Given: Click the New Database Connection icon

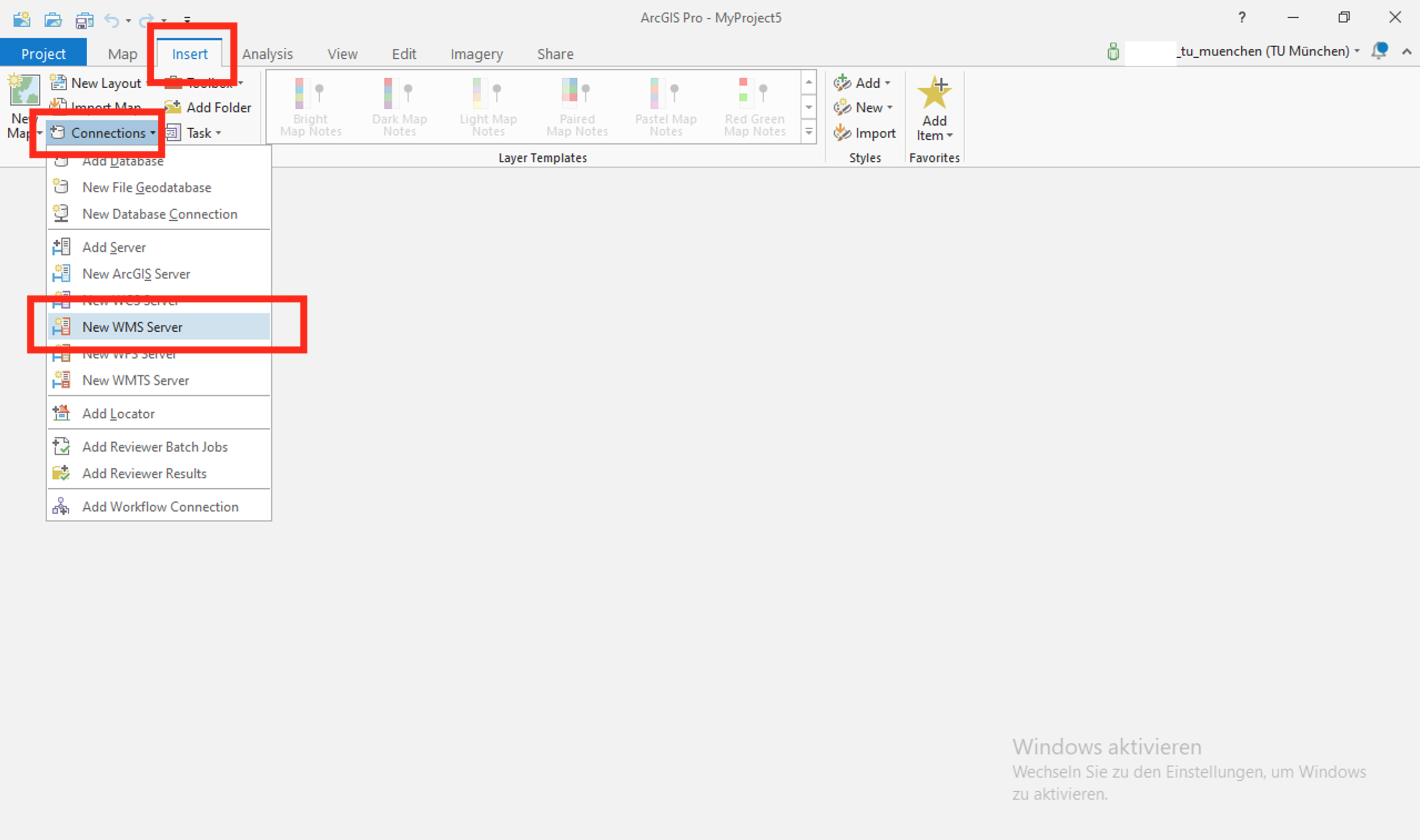Looking at the screenshot, I should point(61,213).
